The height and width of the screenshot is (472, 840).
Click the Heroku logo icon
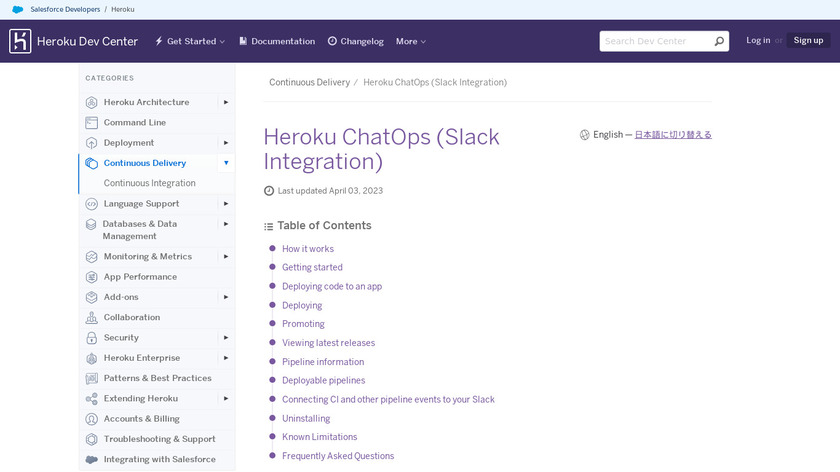pos(20,41)
